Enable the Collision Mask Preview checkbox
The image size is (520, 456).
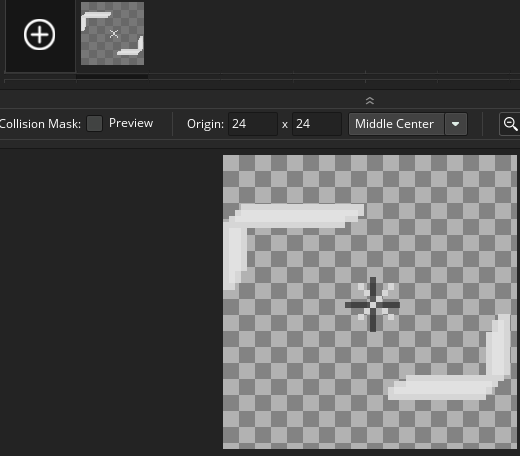pos(94,124)
